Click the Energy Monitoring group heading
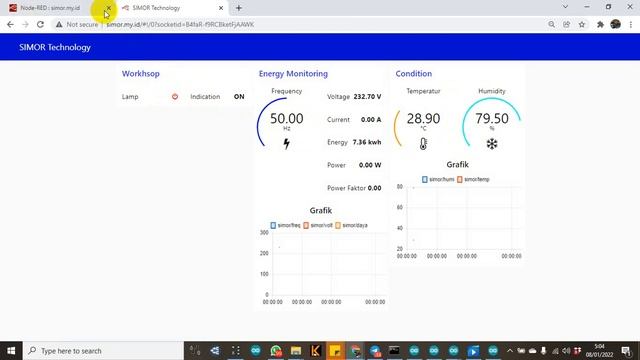Image resolution: width=640 pixels, height=360 pixels. [x=293, y=74]
